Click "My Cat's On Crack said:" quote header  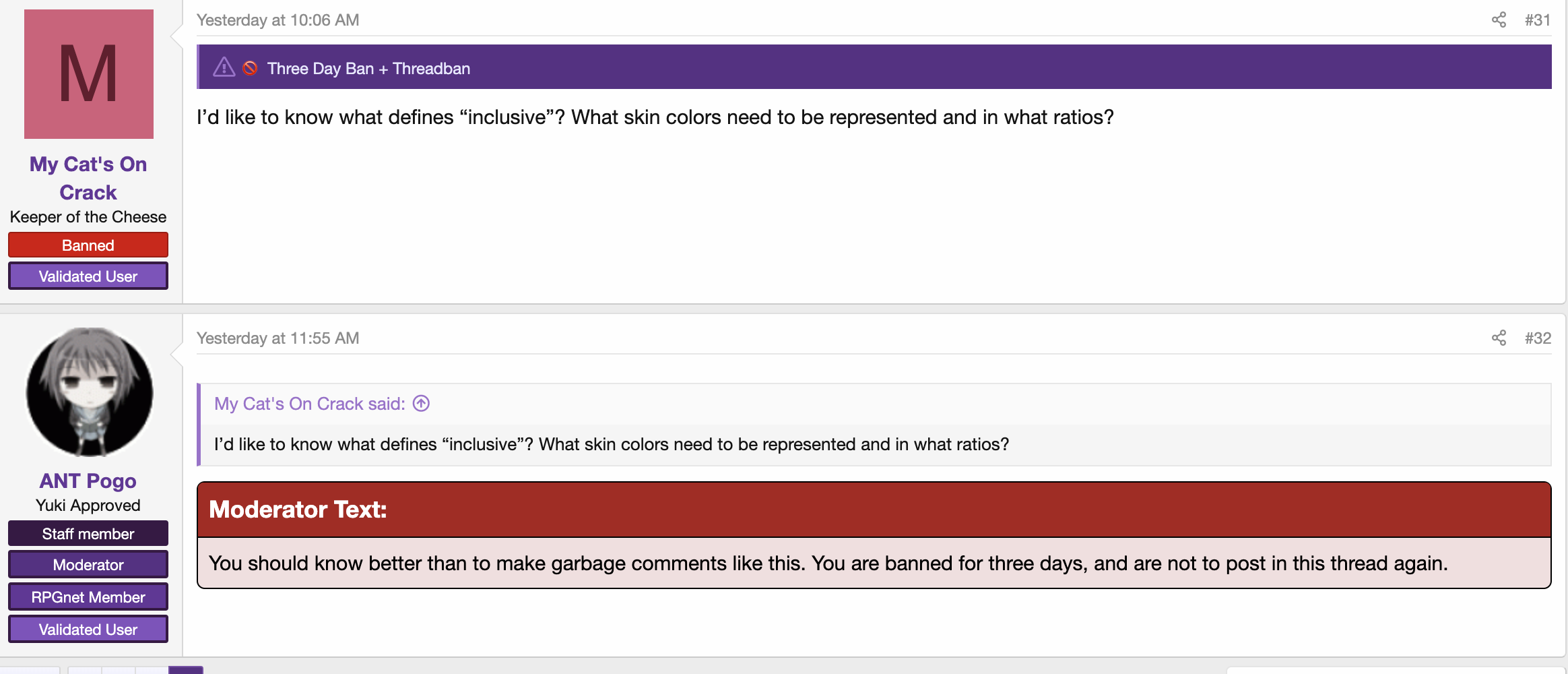click(x=310, y=404)
